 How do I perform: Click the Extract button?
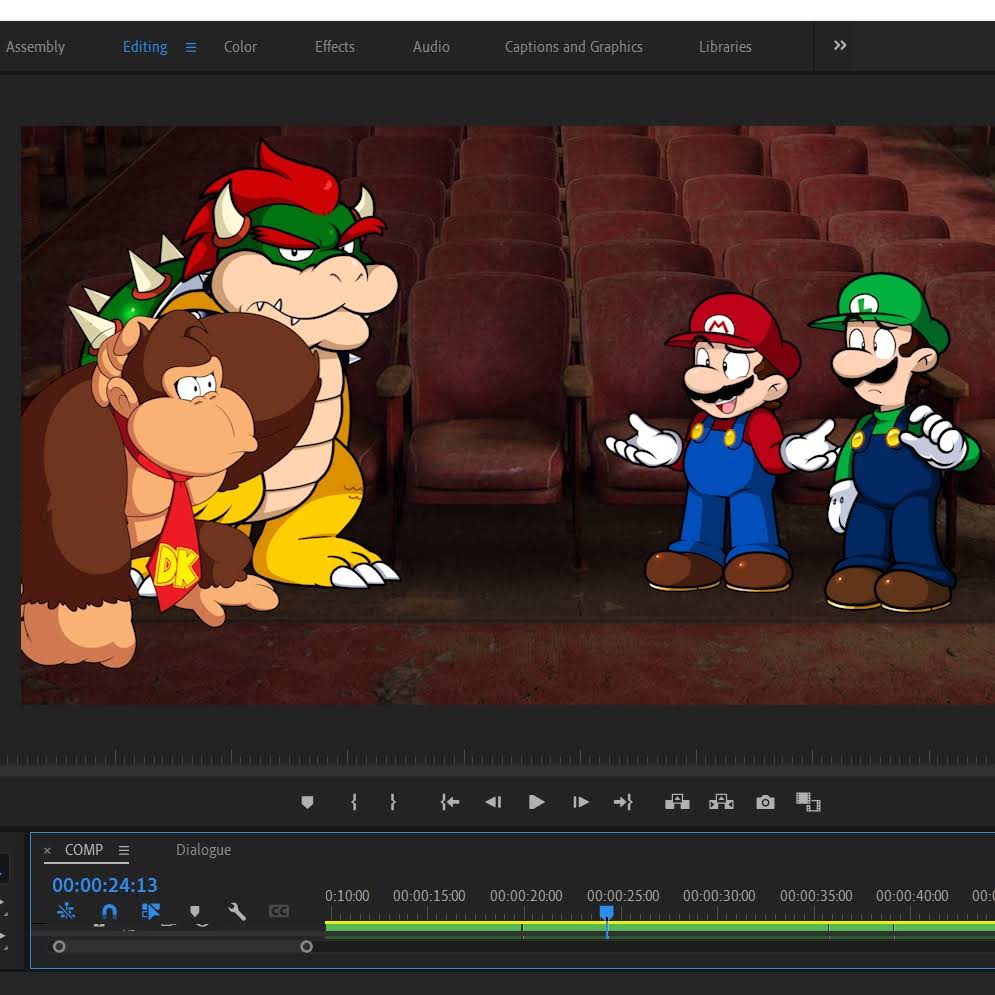(721, 802)
